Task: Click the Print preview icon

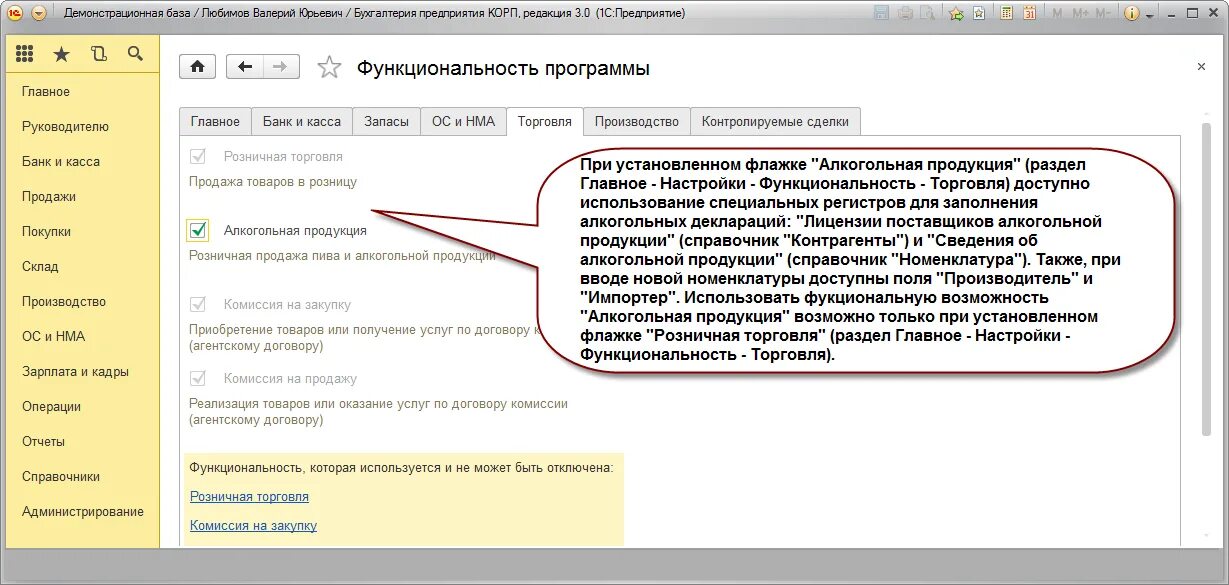Action: pyautogui.click(x=927, y=13)
